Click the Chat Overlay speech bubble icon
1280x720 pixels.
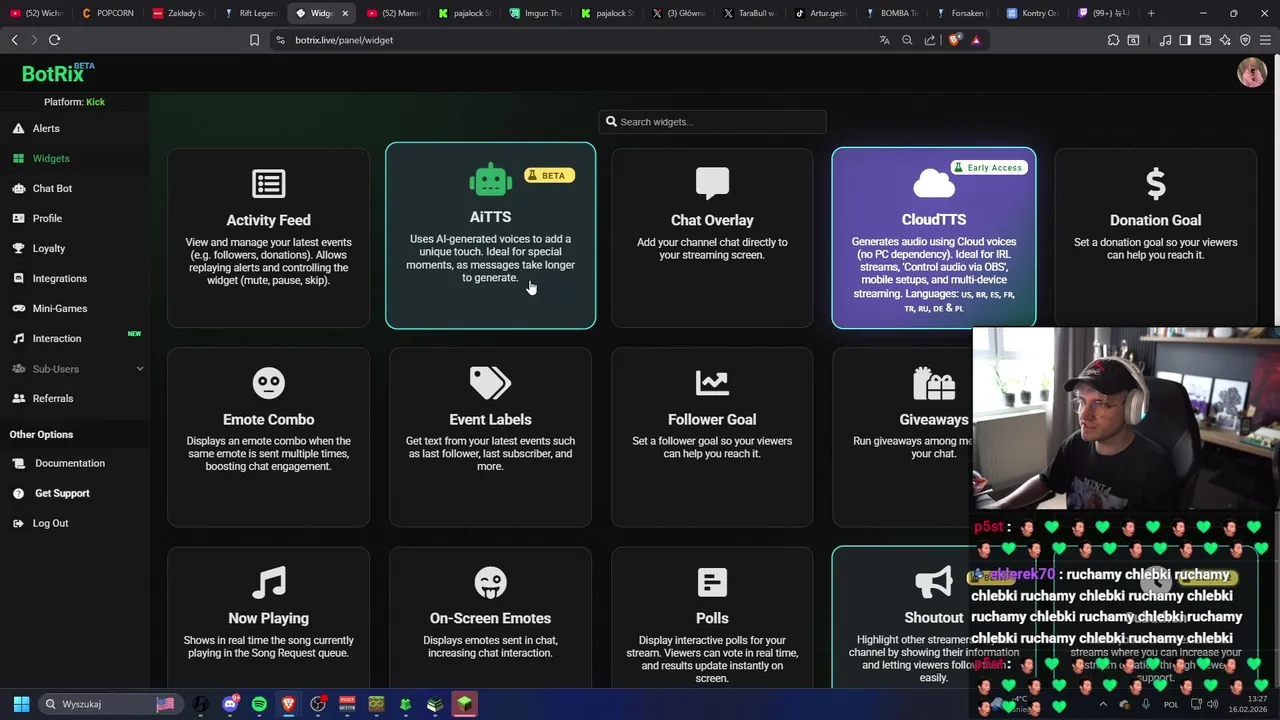pyautogui.click(x=712, y=183)
